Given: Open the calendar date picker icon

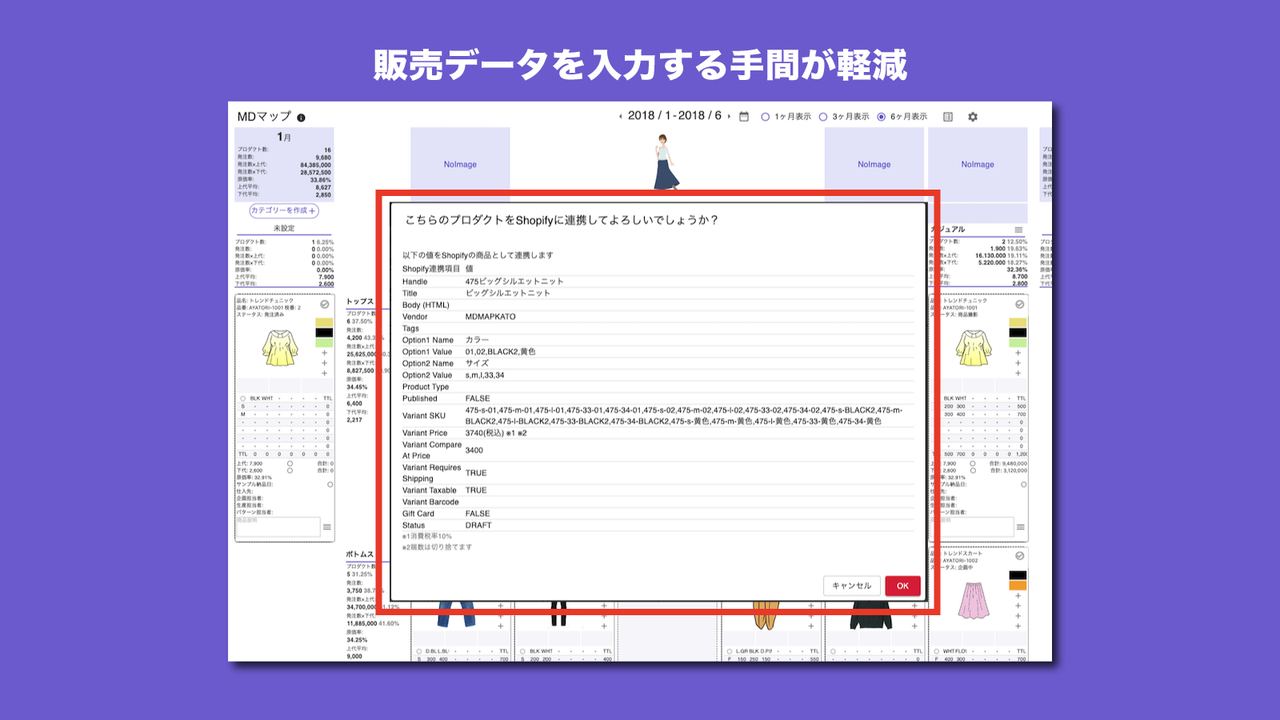Looking at the screenshot, I should coord(744,116).
